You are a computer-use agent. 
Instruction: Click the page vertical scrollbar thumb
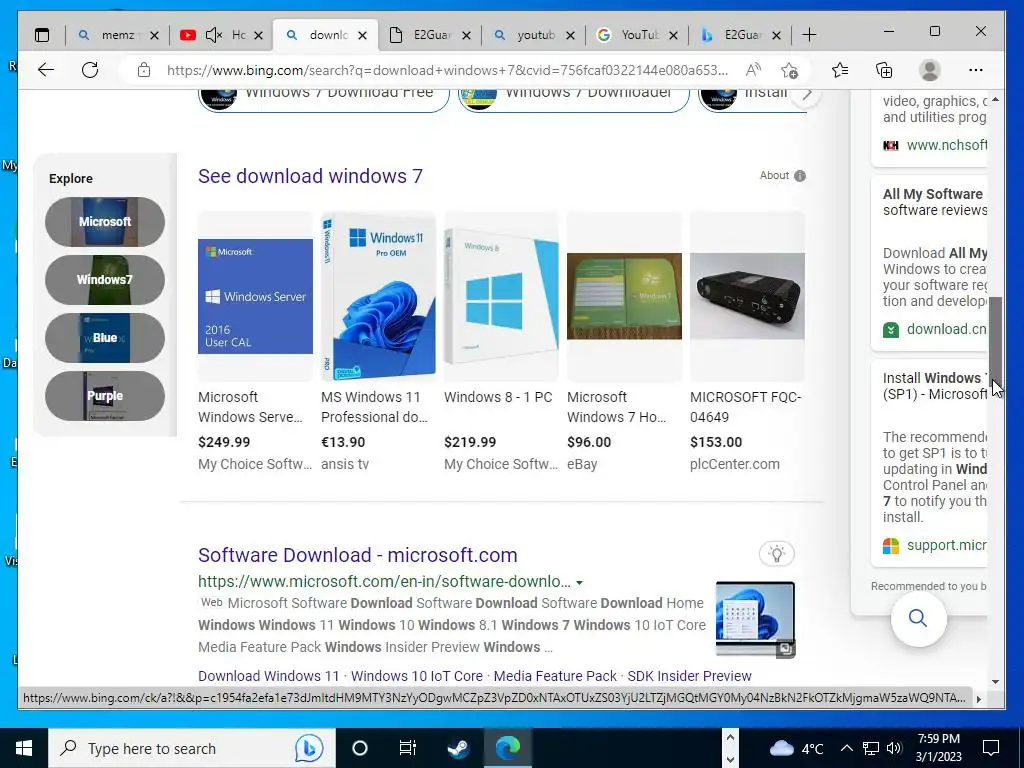[x=995, y=342]
